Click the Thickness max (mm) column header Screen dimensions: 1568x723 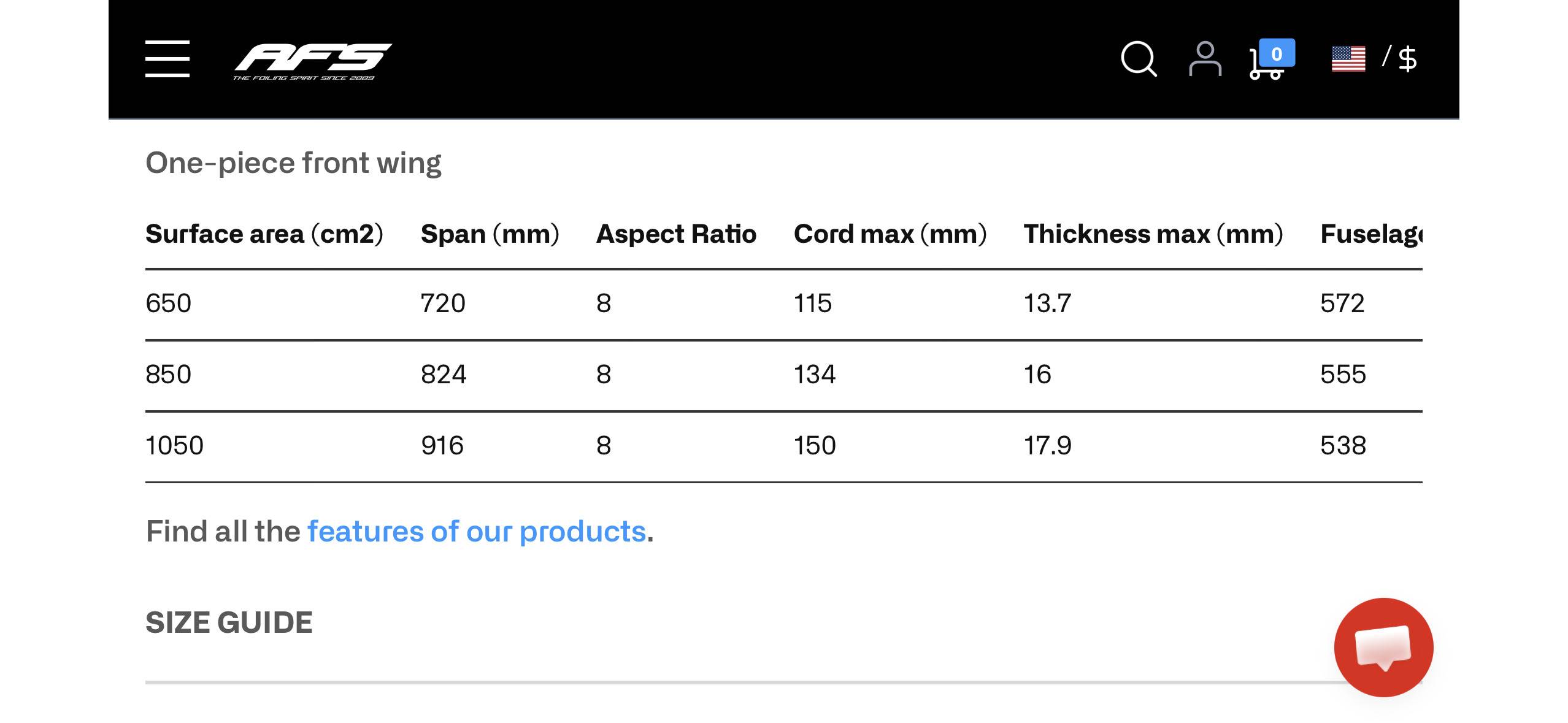[1153, 234]
